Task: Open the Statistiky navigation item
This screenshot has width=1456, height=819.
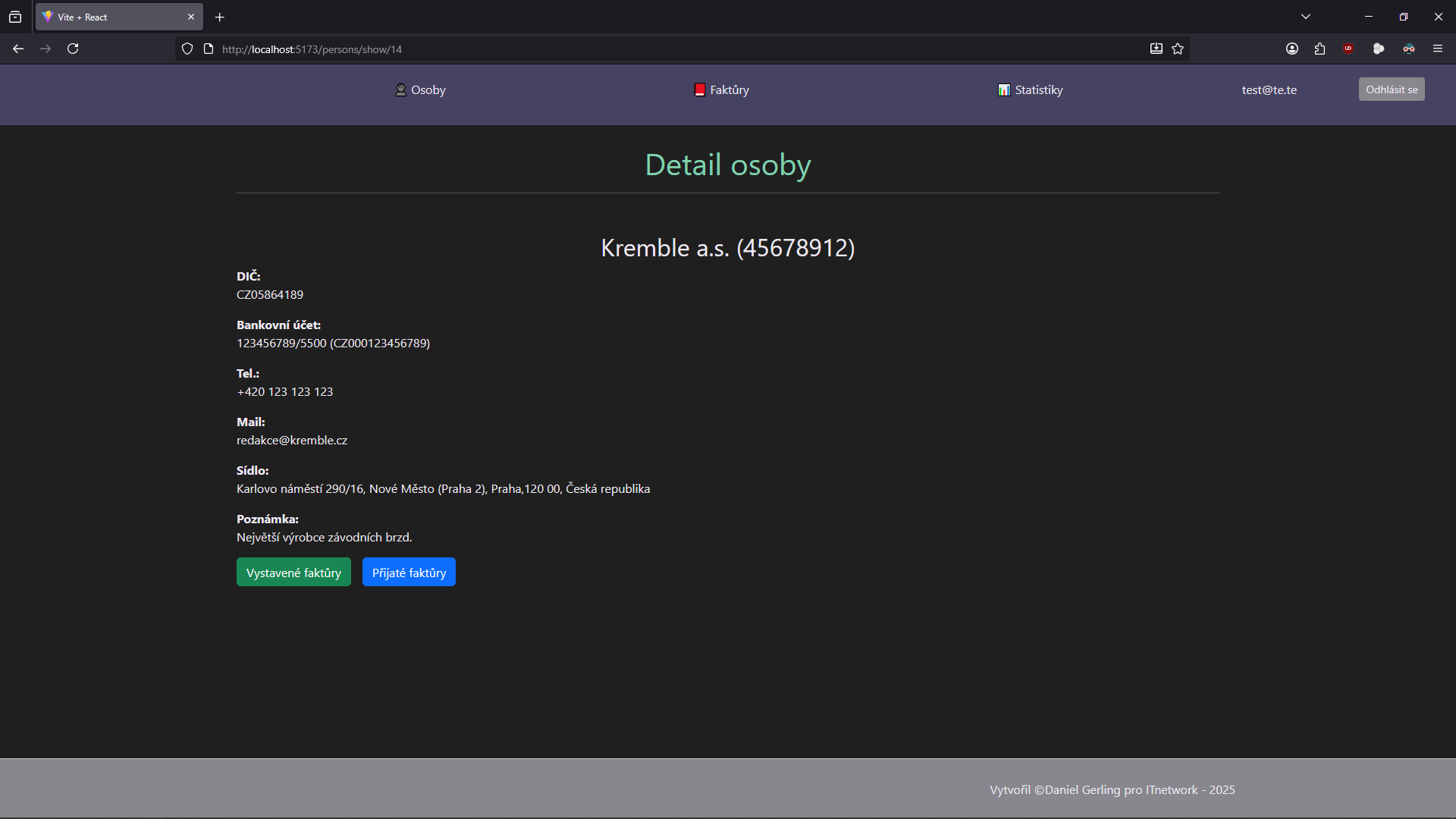Action: point(1030,89)
